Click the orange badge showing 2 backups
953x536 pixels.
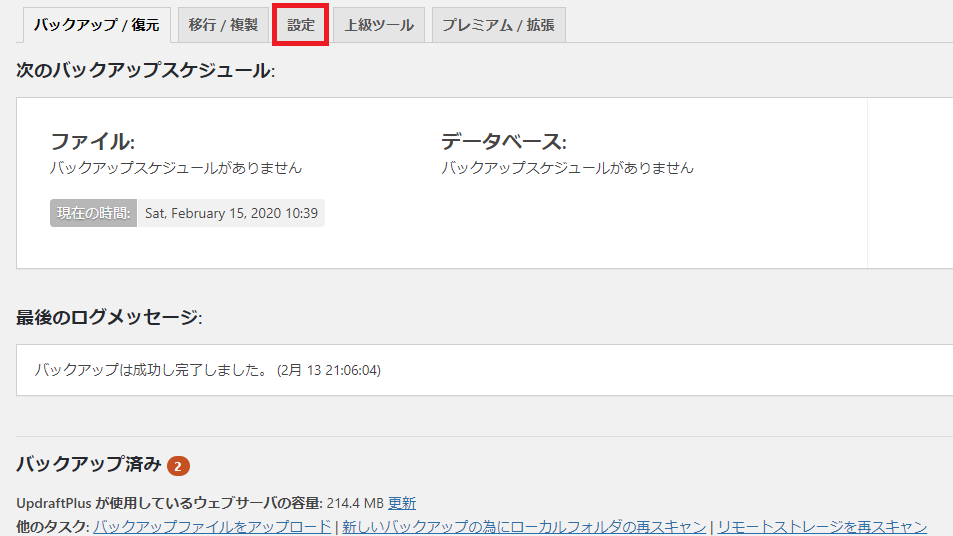[x=178, y=466]
